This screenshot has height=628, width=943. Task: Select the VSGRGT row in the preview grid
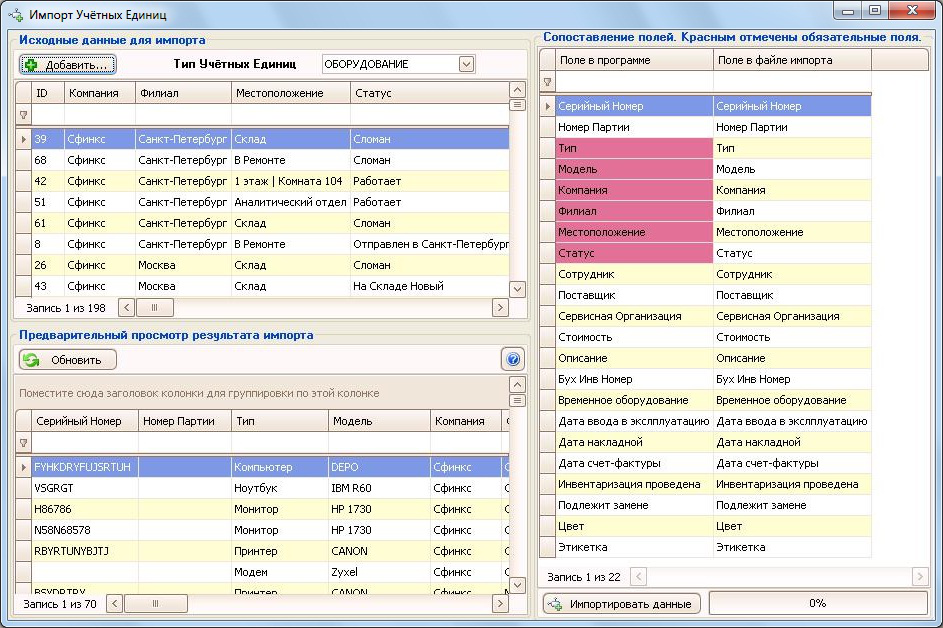pyautogui.click(x=84, y=488)
